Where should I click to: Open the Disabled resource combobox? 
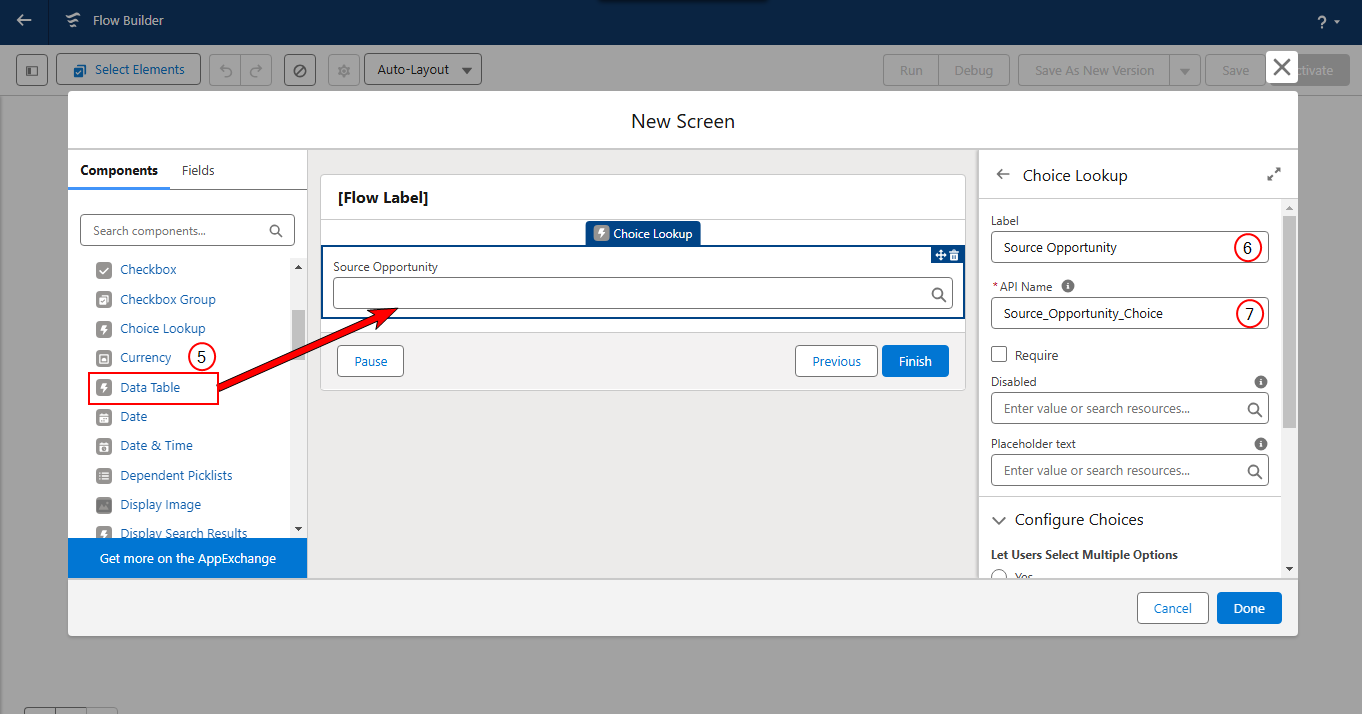point(1130,408)
